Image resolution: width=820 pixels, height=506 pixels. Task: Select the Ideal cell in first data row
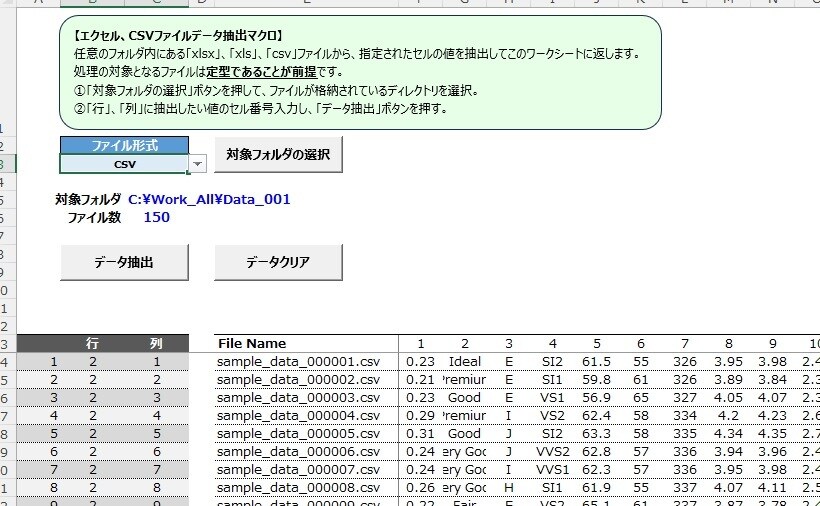[x=464, y=362]
